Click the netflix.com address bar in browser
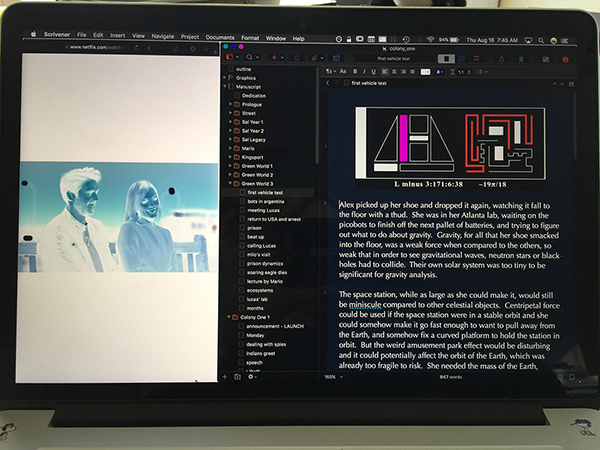Viewport: 600px width, 450px height. click(x=96, y=47)
